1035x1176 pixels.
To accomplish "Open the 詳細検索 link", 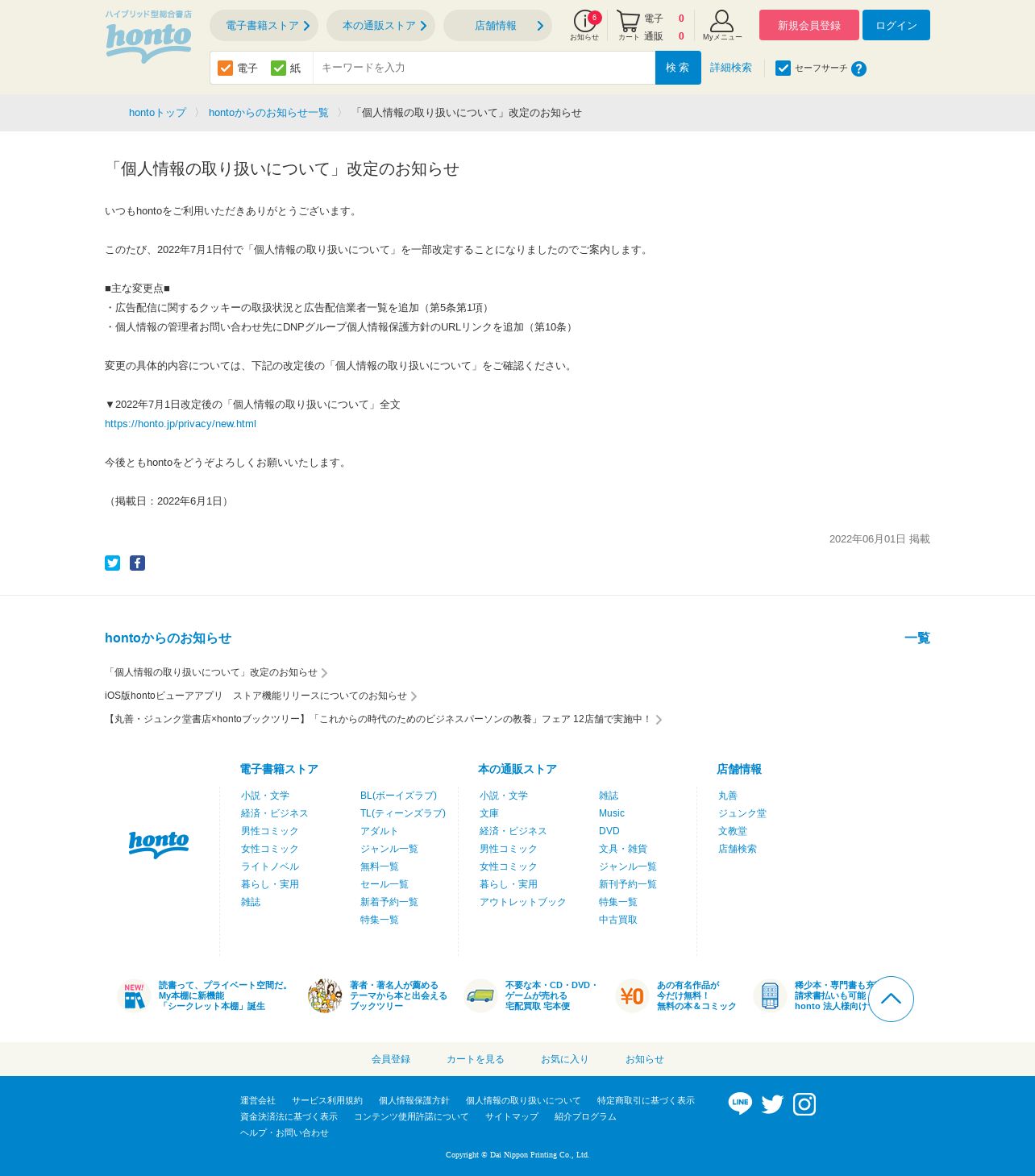I will [731, 68].
